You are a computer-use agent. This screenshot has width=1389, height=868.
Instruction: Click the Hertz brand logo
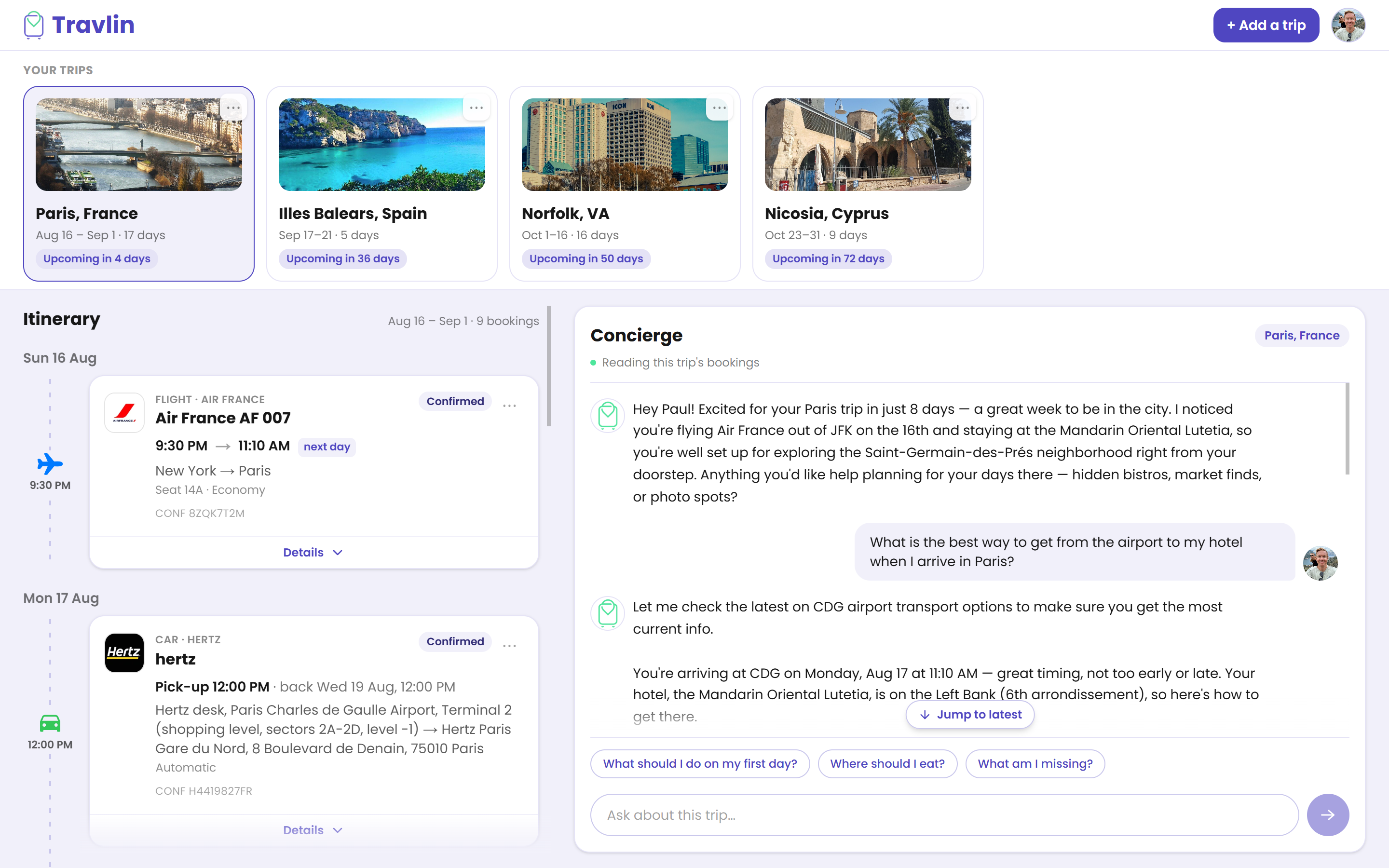[124, 653]
